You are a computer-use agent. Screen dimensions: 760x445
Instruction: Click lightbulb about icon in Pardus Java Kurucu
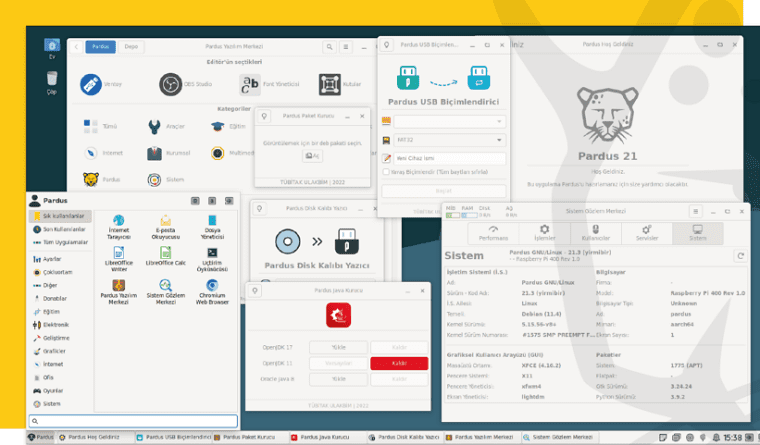[x=255, y=291]
